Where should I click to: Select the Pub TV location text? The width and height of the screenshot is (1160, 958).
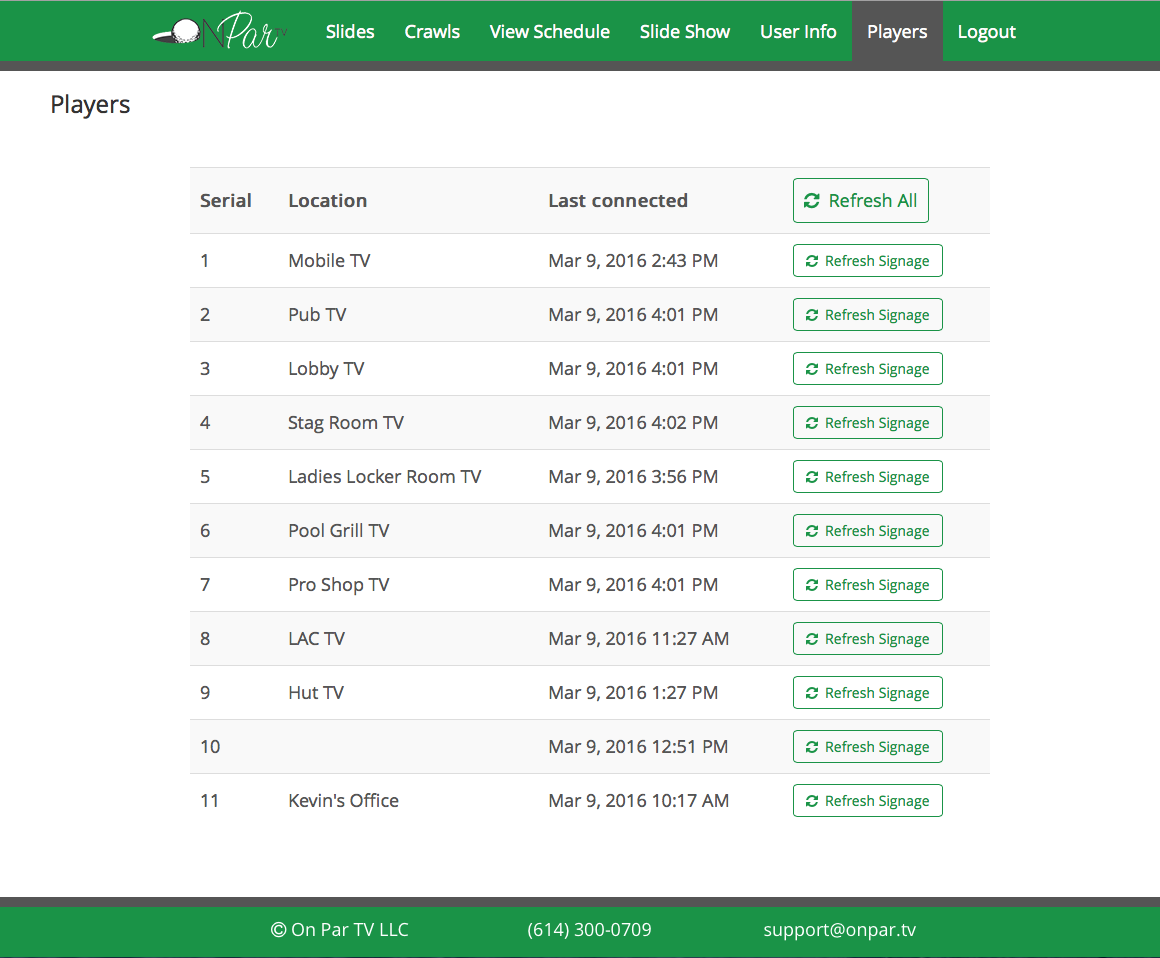317,314
